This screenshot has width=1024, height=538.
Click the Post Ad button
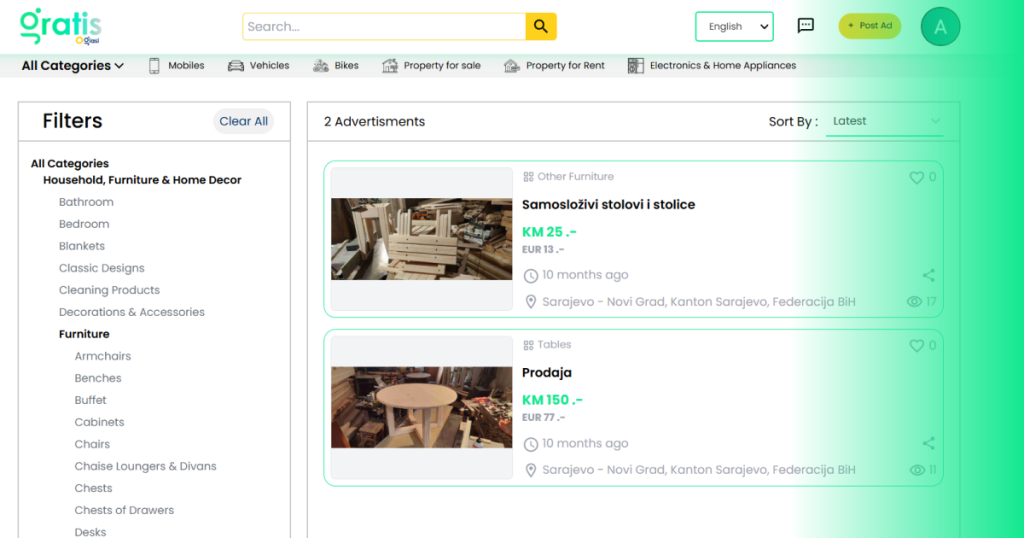[869, 26]
